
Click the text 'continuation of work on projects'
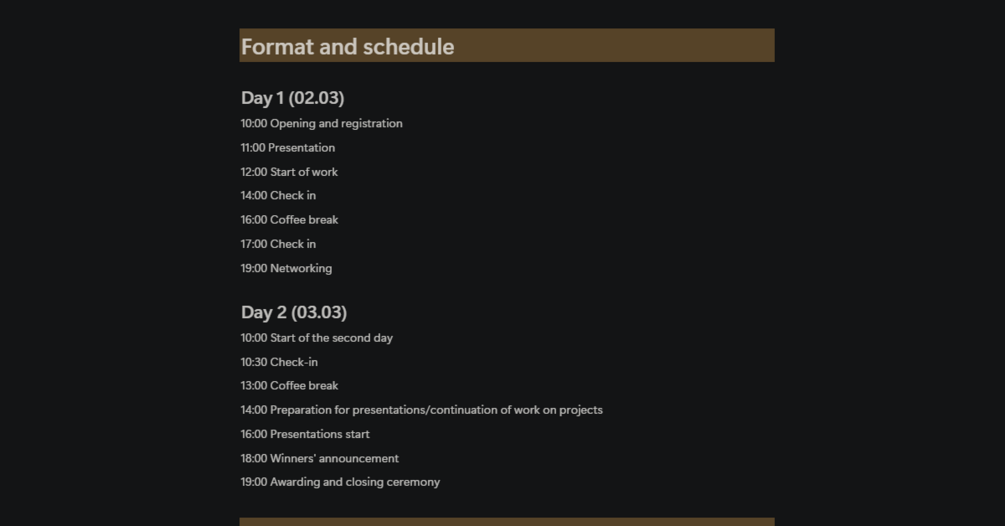tap(518, 410)
